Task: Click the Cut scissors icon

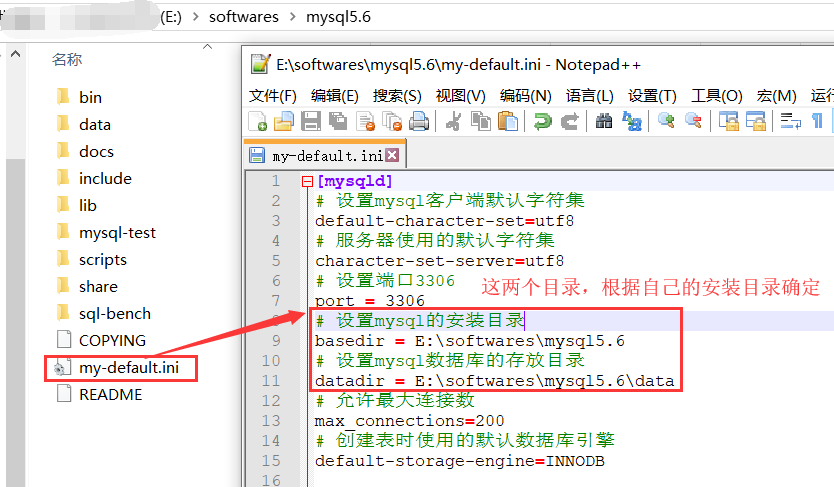Action: click(x=454, y=121)
